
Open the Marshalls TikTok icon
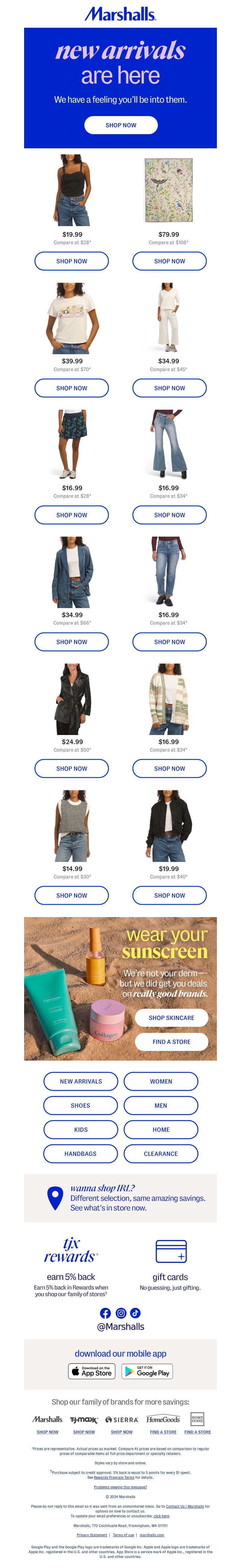(135, 1313)
